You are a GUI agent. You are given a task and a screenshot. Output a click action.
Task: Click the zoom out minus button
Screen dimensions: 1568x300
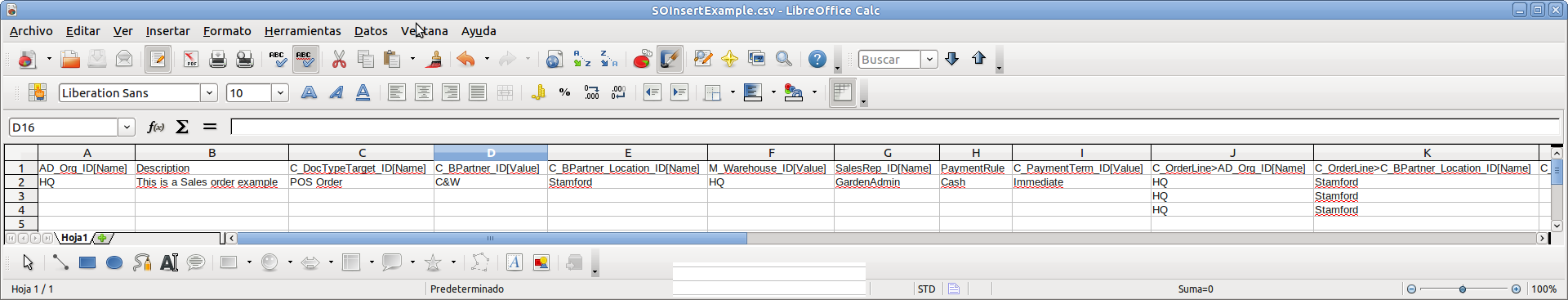[x=1411, y=289]
